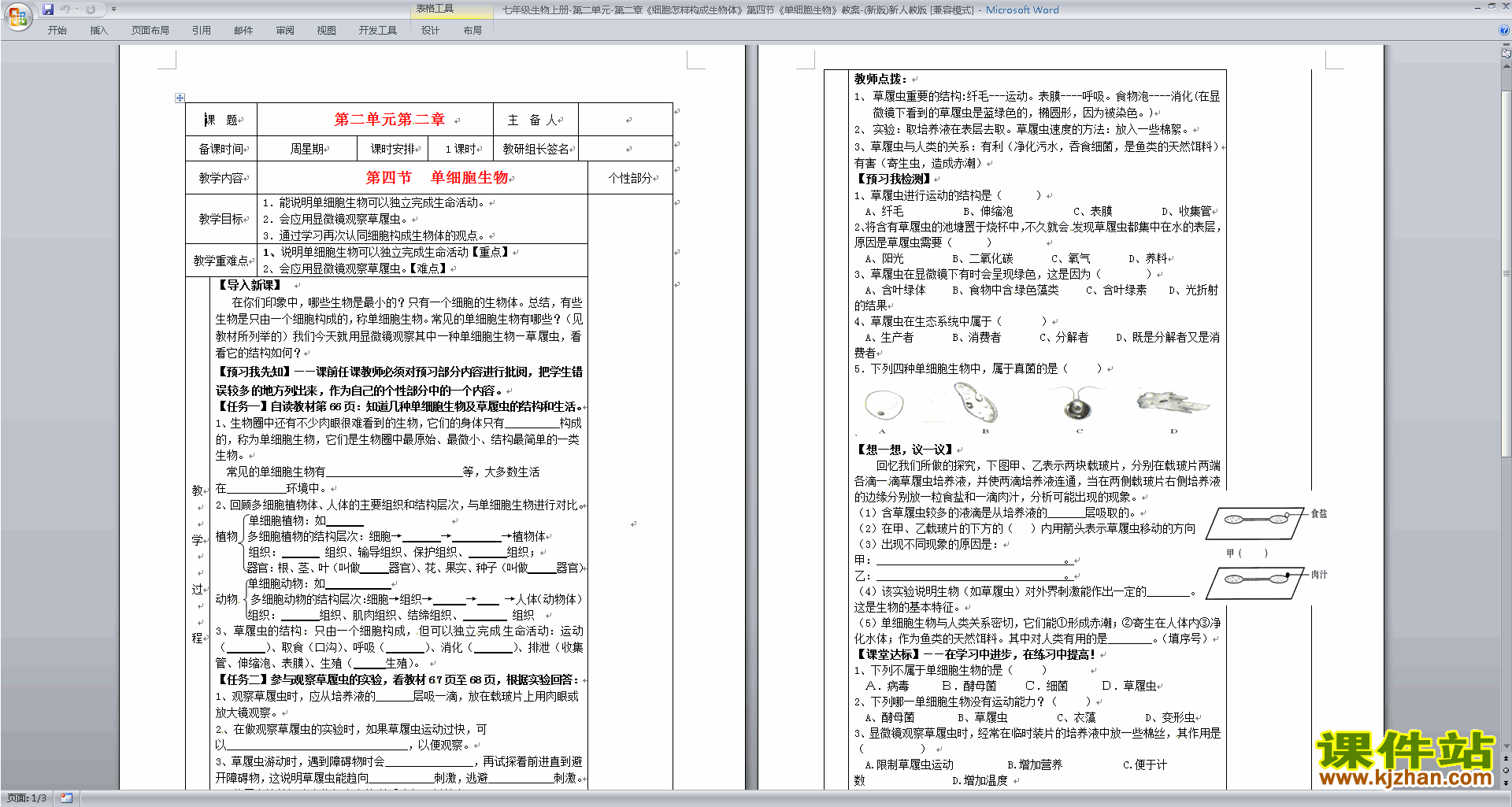This screenshot has width=1512, height=807.
Task: Click the 【导入新课】 heading
Action: (249, 285)
